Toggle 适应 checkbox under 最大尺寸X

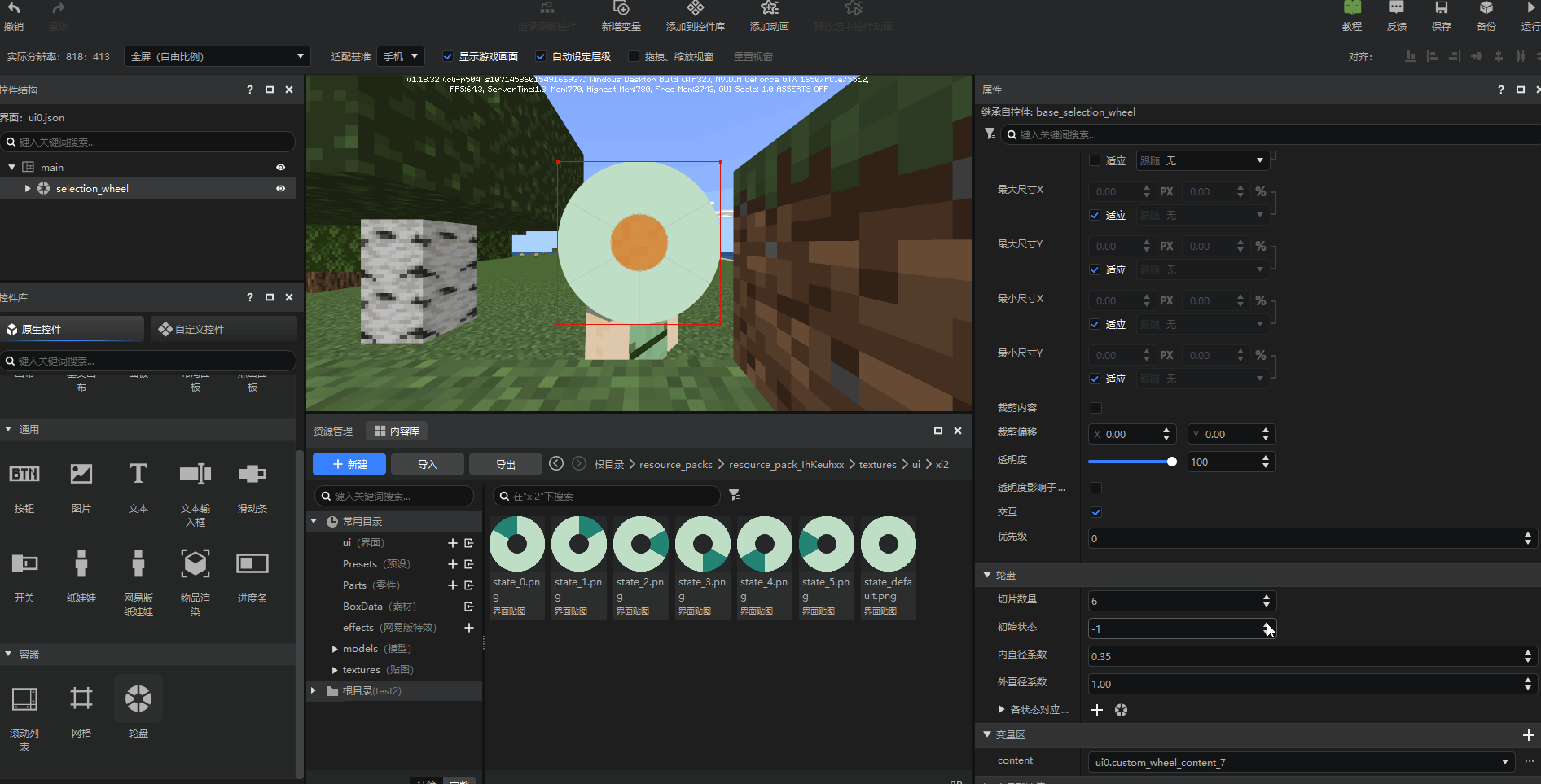(1095, 215)
